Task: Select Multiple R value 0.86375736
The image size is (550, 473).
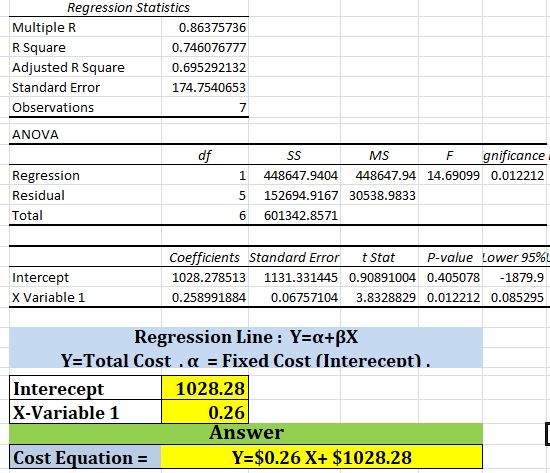Action: click(x=205, y=27)
